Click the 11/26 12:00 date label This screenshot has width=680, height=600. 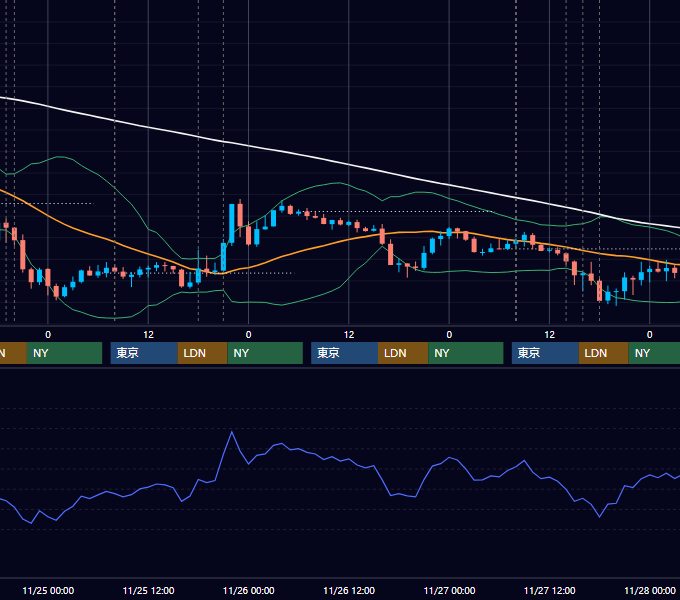coord(349,590)
